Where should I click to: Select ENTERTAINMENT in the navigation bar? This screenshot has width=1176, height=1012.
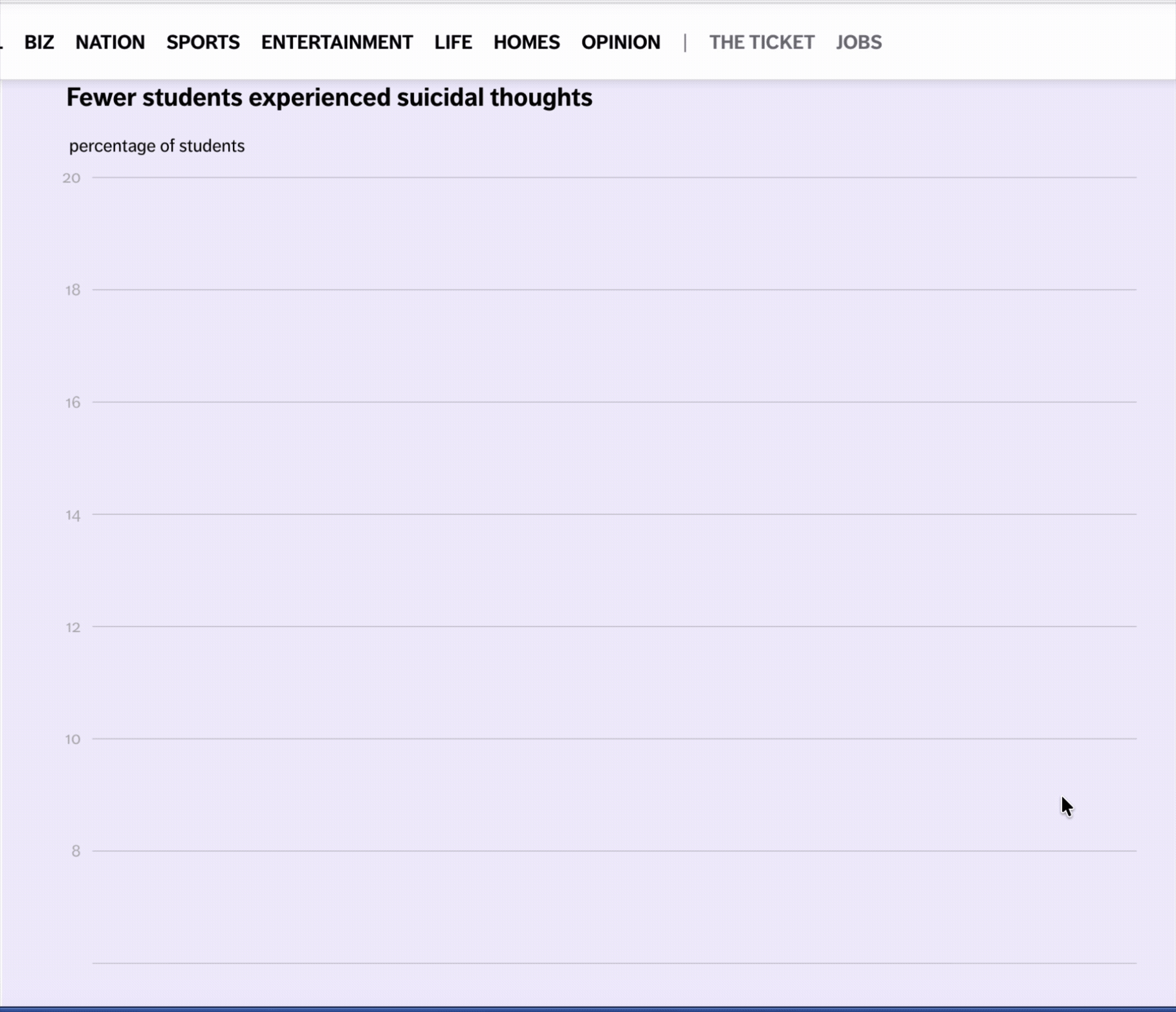(337, 42)
